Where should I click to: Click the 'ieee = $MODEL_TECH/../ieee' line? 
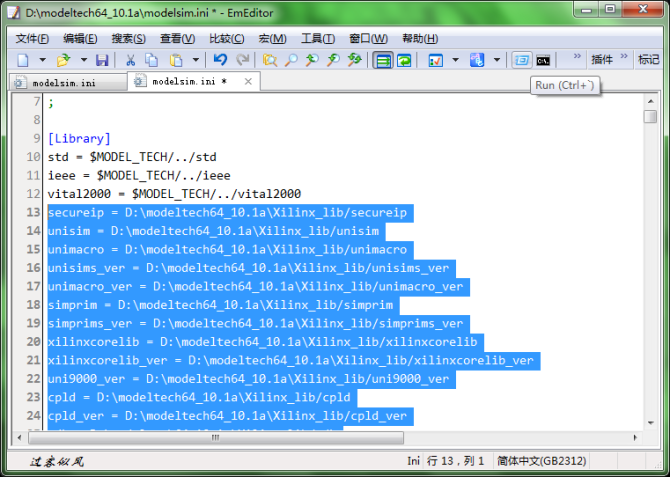[x=139, y=175]
